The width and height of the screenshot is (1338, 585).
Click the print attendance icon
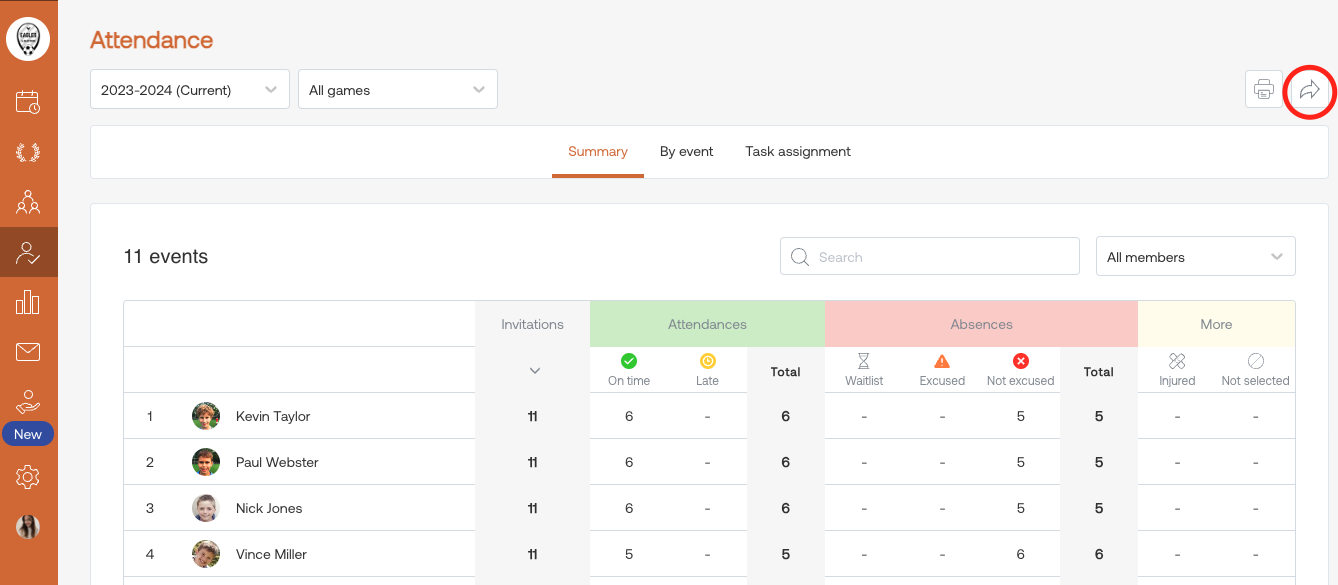(1264, 90)
